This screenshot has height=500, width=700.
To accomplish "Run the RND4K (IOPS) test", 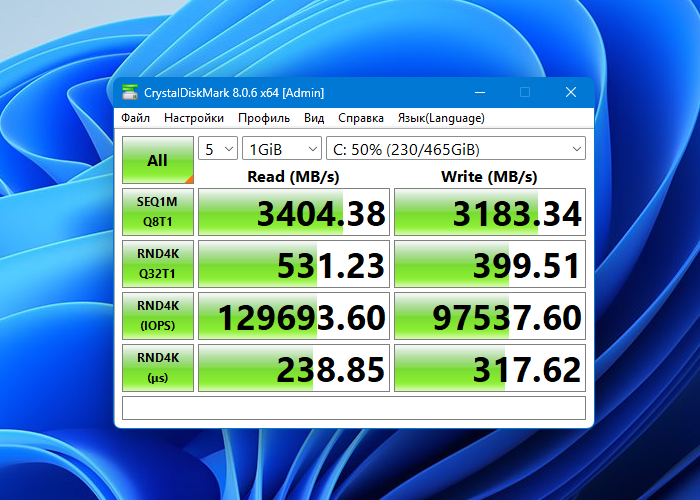I will [158, 316].
